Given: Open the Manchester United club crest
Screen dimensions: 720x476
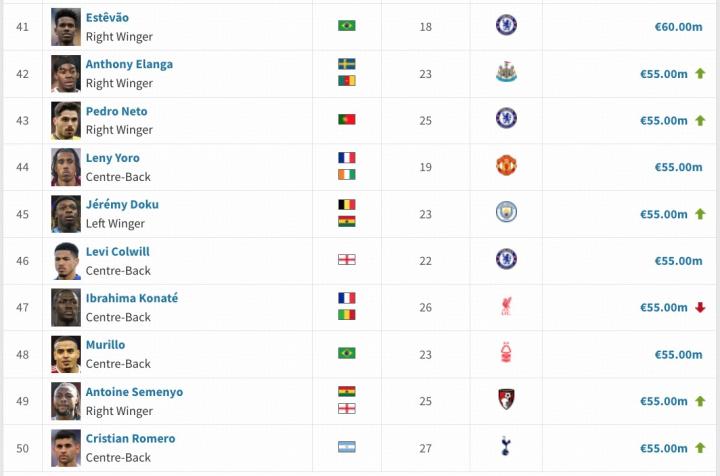Looking at the screenshot, I should [x=506, y=166].
